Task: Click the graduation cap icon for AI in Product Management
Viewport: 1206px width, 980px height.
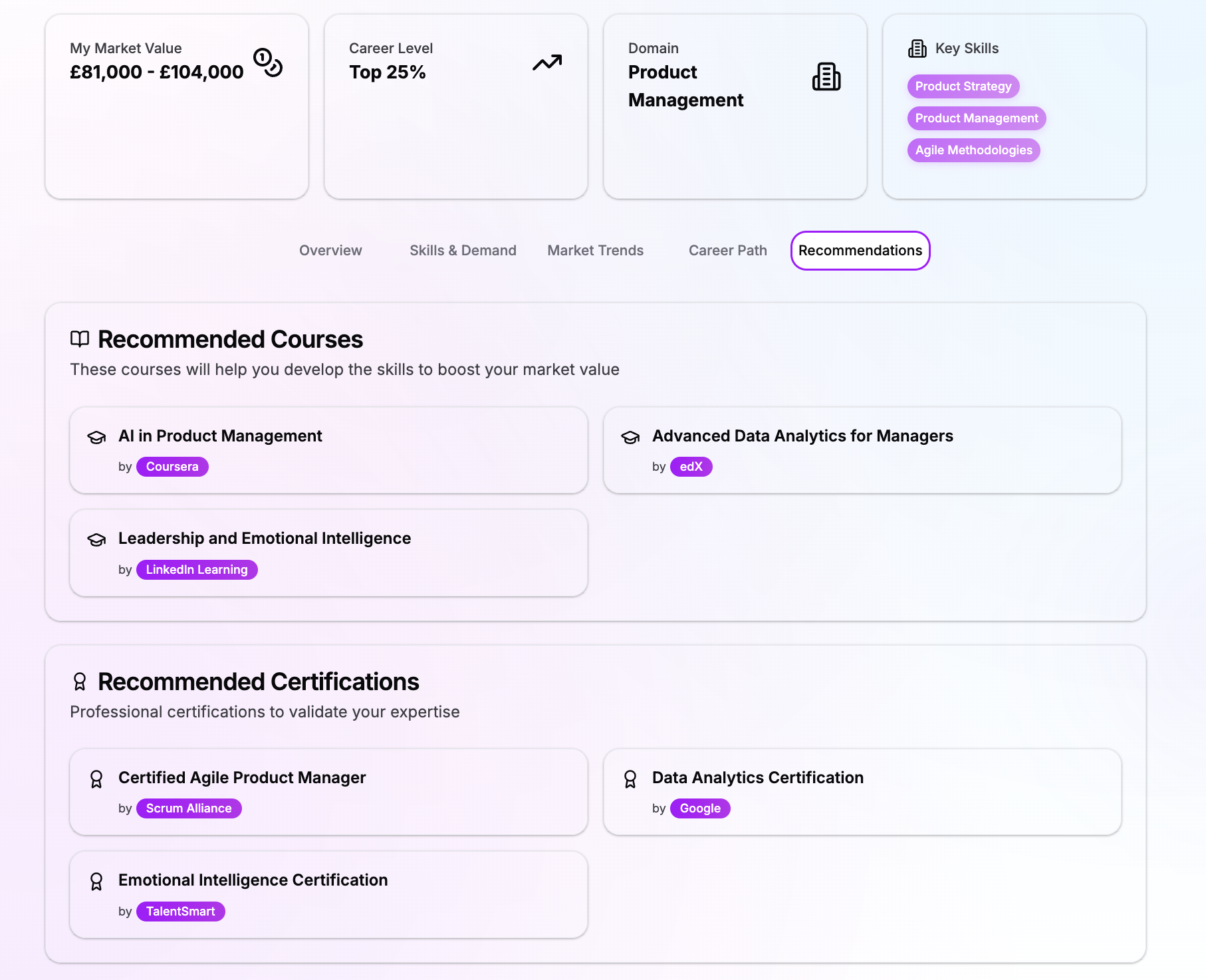Action: [96, 437]
